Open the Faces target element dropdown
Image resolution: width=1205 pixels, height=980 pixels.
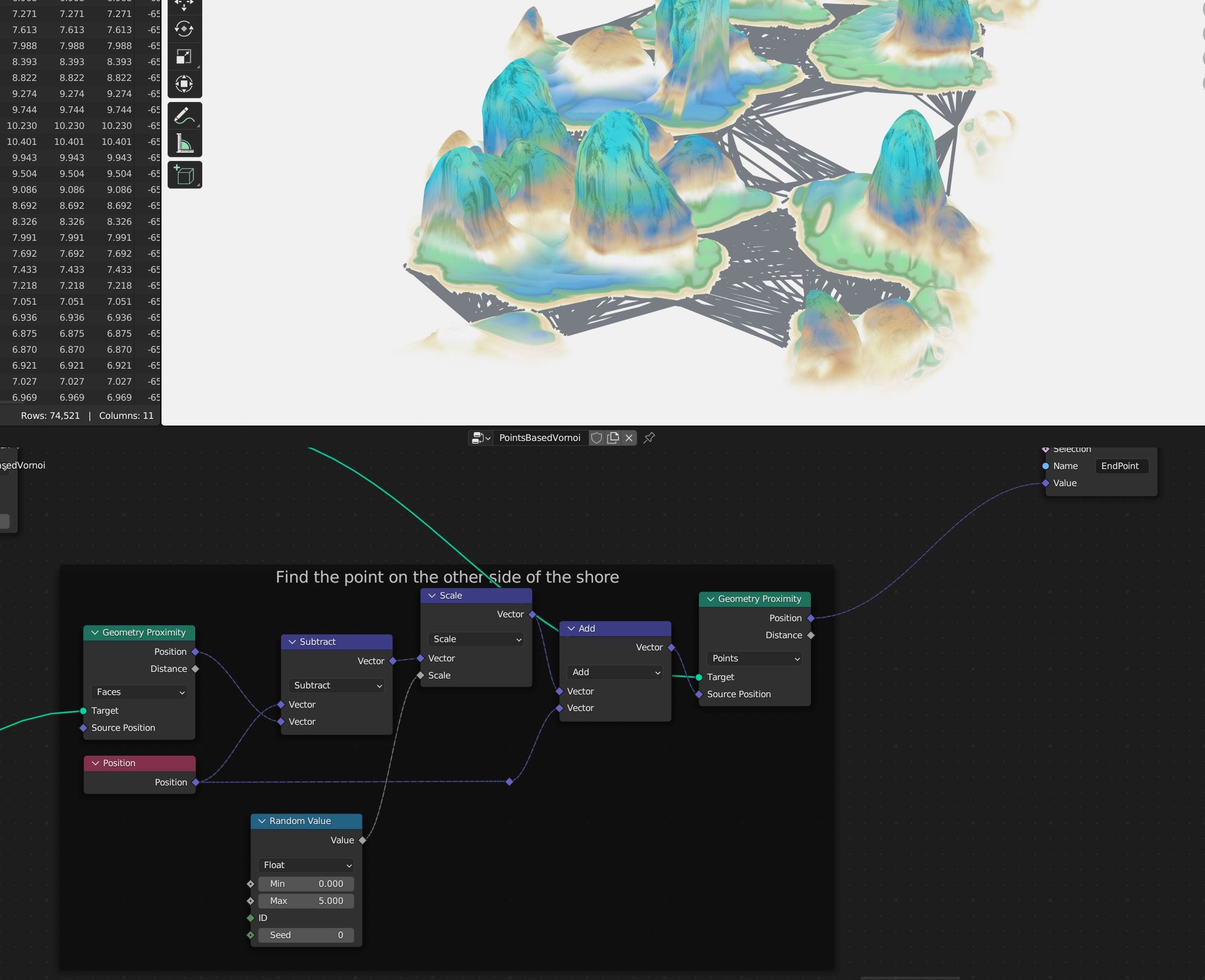(139, 692)
